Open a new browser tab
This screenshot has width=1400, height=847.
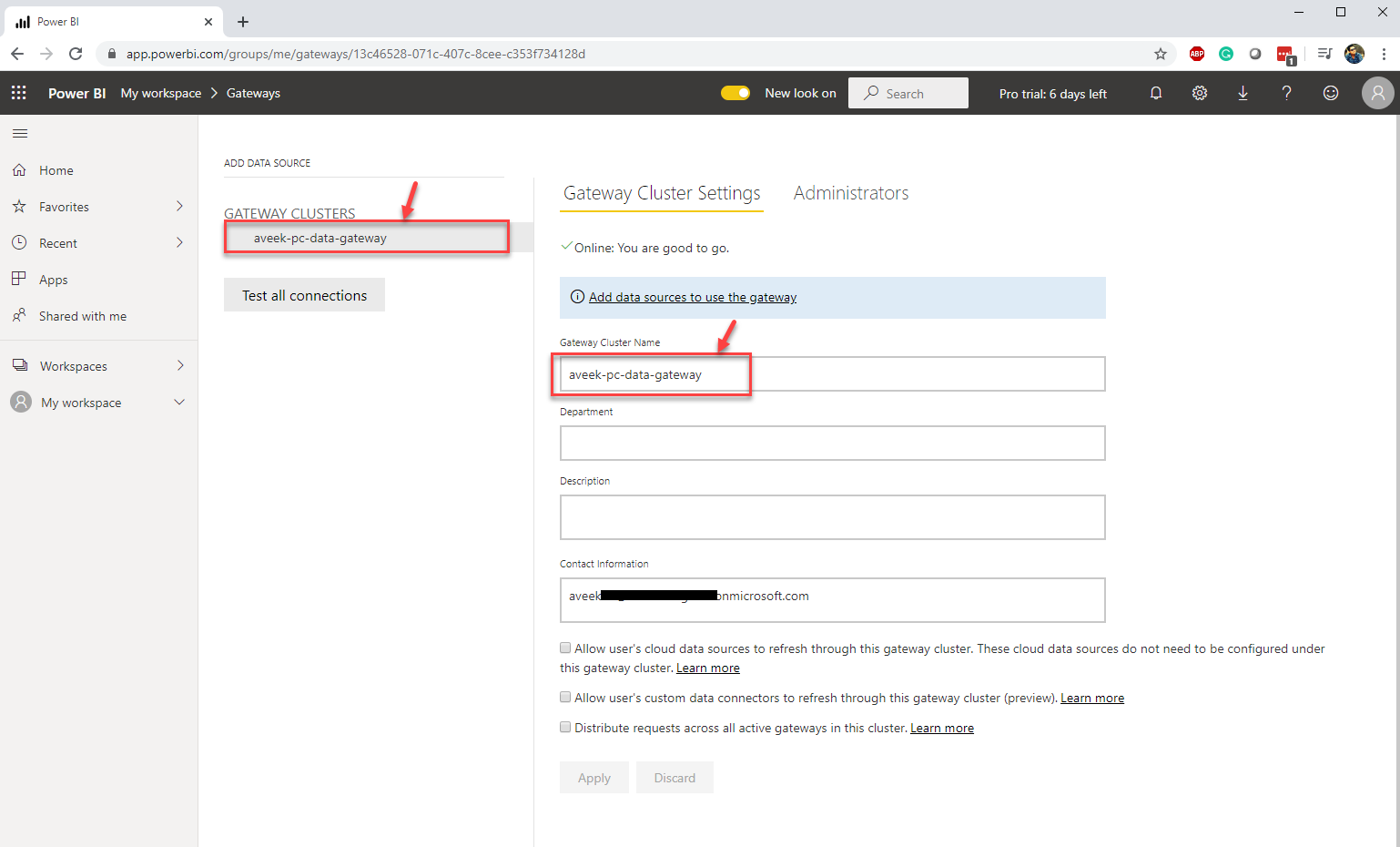pos(243,22)
